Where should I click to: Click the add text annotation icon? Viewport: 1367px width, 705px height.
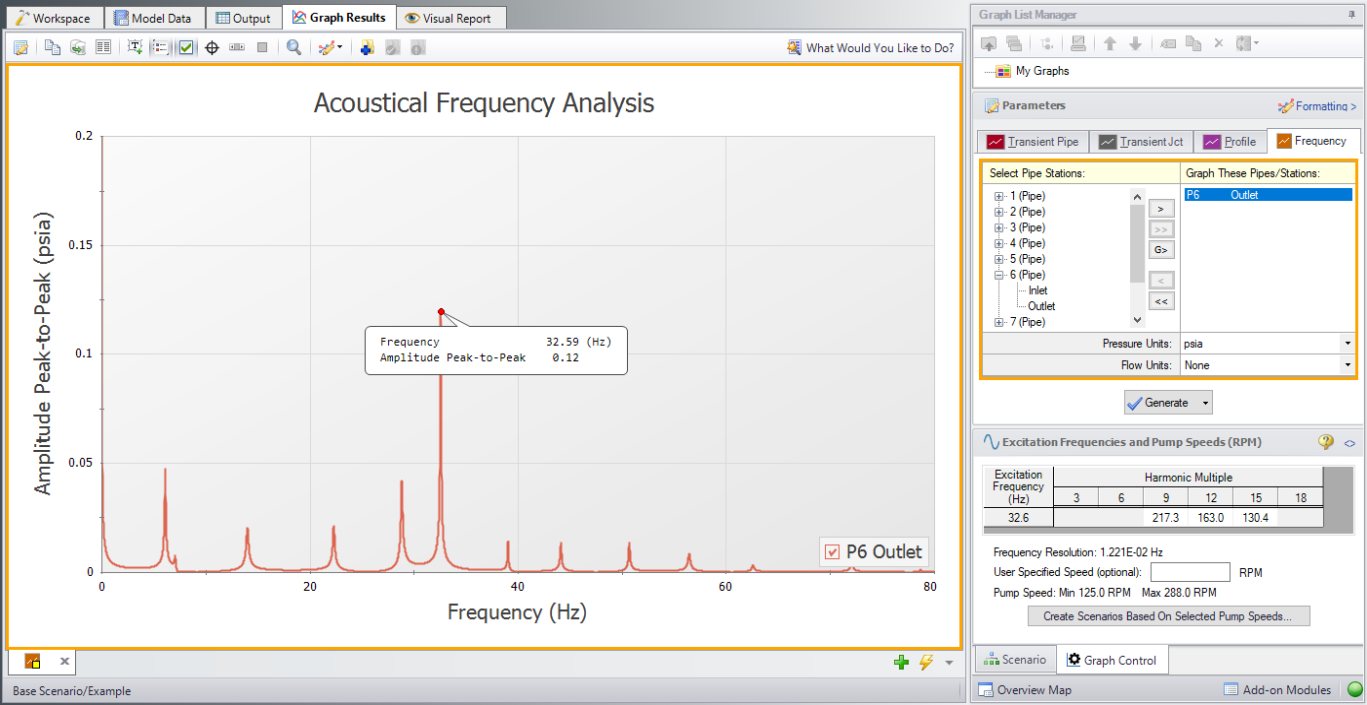[135, 47]
